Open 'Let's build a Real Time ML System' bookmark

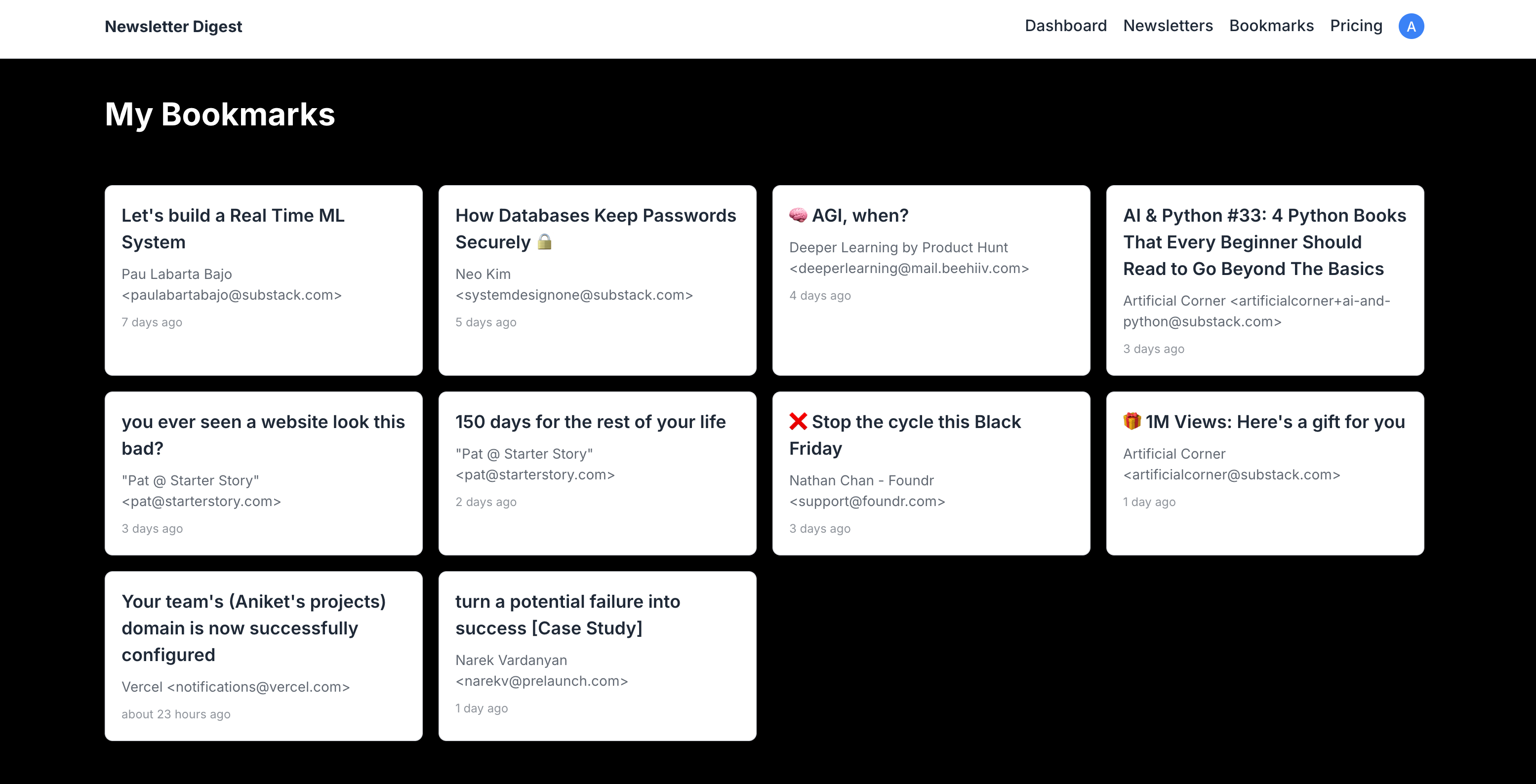coord(264,280)
